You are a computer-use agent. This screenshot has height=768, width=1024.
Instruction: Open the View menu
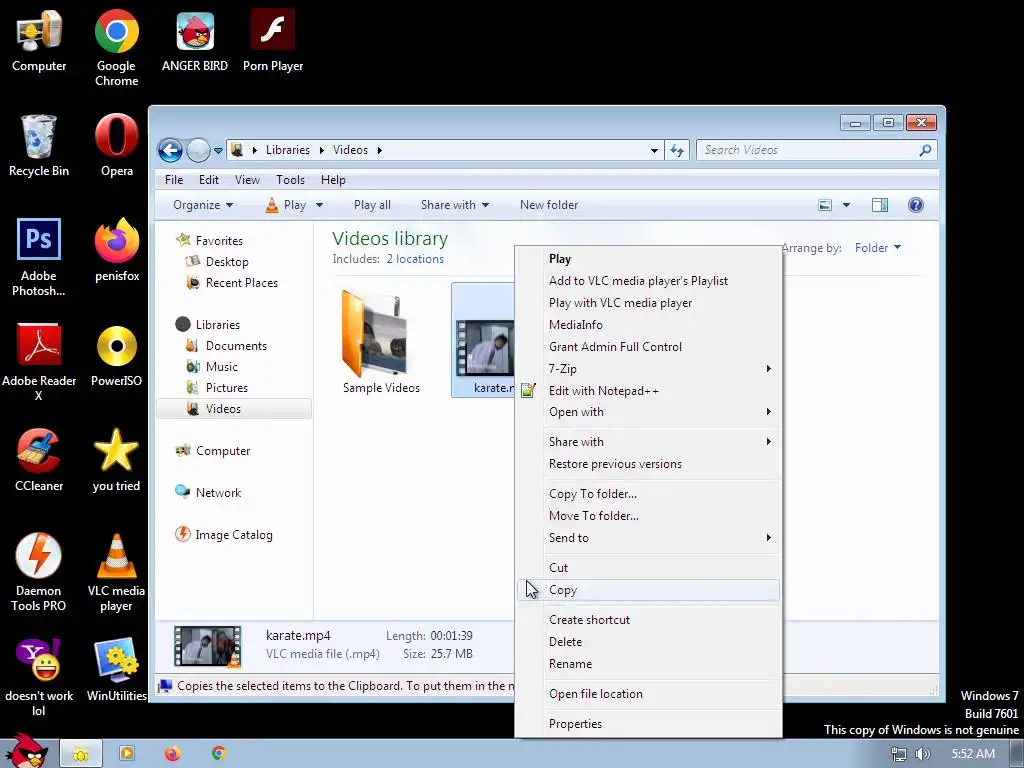[248, 180]
